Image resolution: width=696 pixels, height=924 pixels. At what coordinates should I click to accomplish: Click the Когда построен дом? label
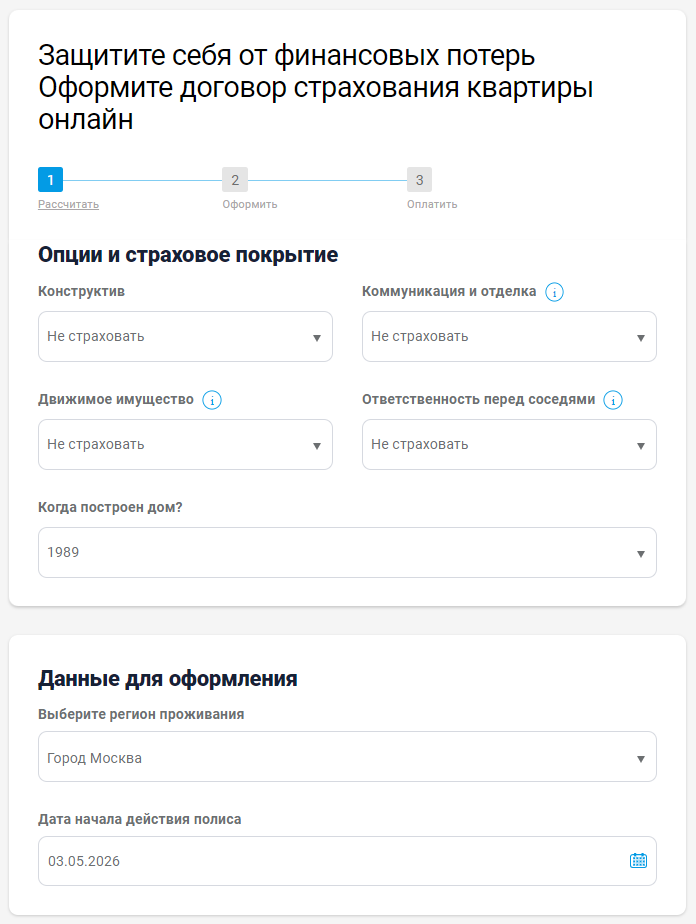pos(110,507)
